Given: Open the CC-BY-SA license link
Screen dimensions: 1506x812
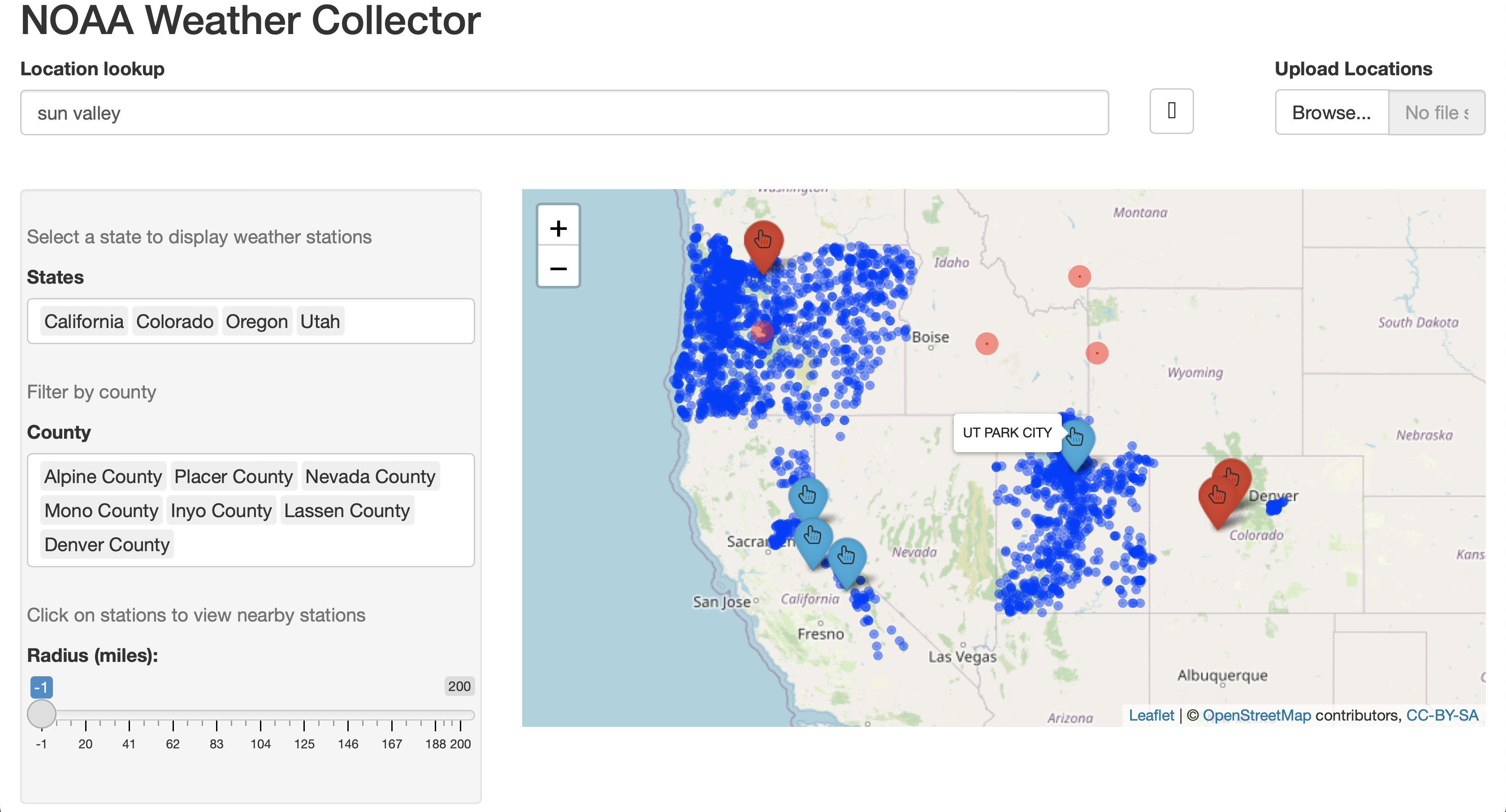Looking at the screenshot, I should click(x=1442, y=715).
